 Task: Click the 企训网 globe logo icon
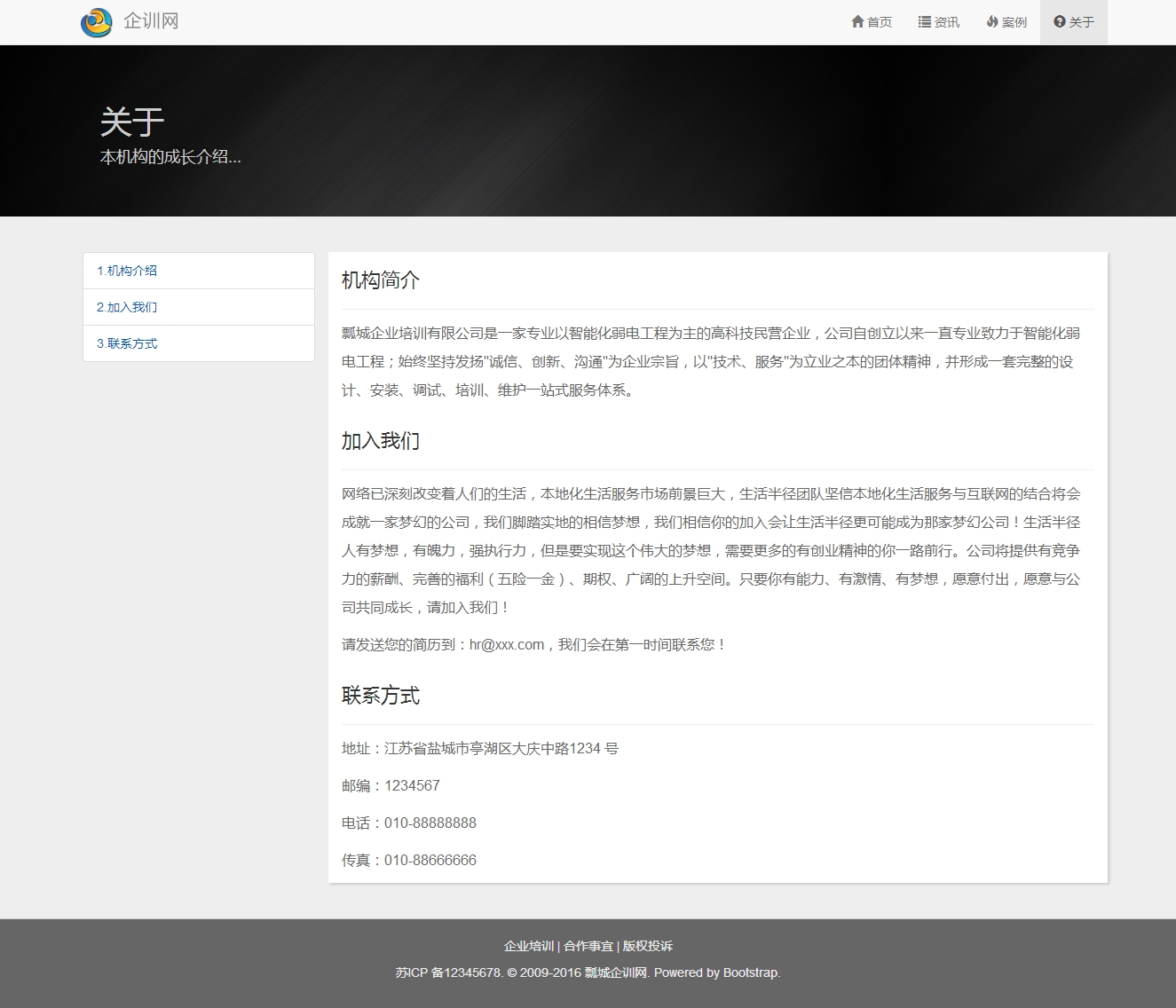(96, 22)
